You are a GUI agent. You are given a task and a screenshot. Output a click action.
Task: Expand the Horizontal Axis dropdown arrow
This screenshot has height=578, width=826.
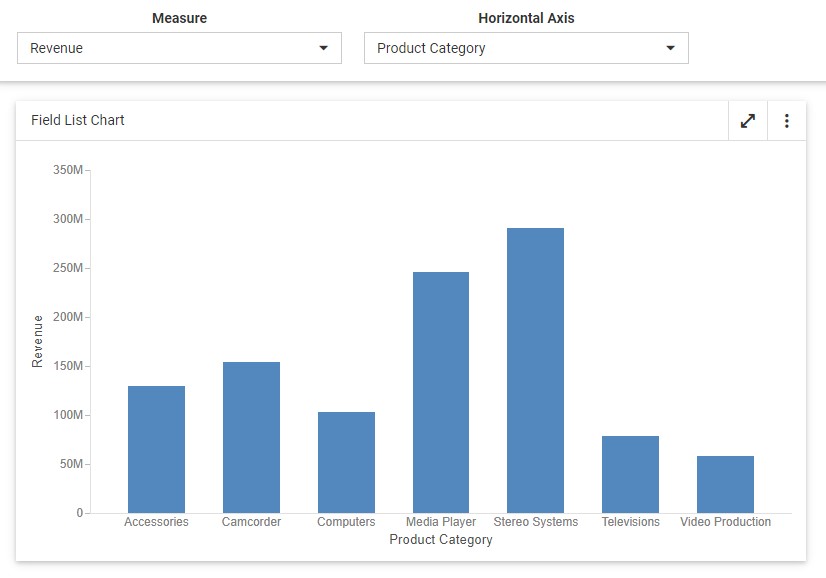[670, 48]
